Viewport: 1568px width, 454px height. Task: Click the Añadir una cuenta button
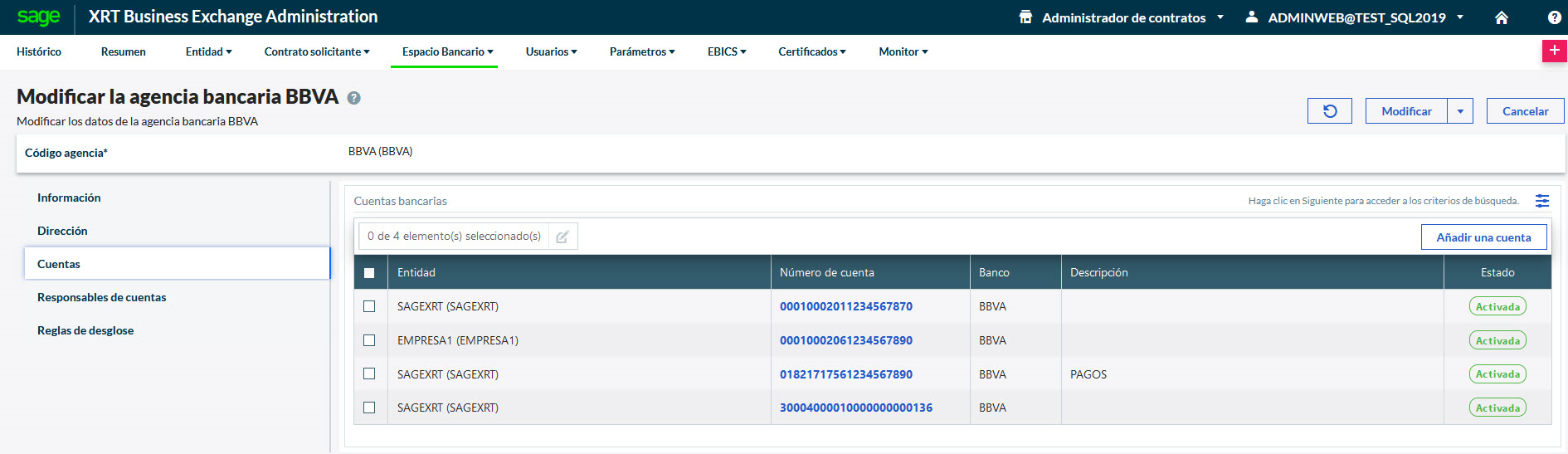[x=1483, y=237]
